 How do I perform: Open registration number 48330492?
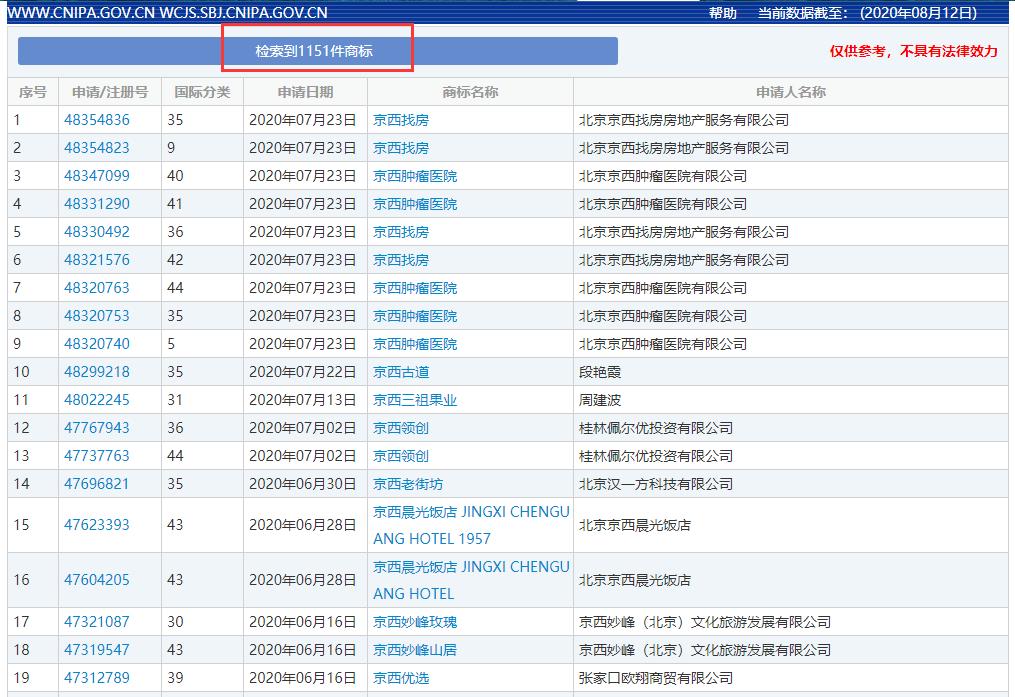96,232
